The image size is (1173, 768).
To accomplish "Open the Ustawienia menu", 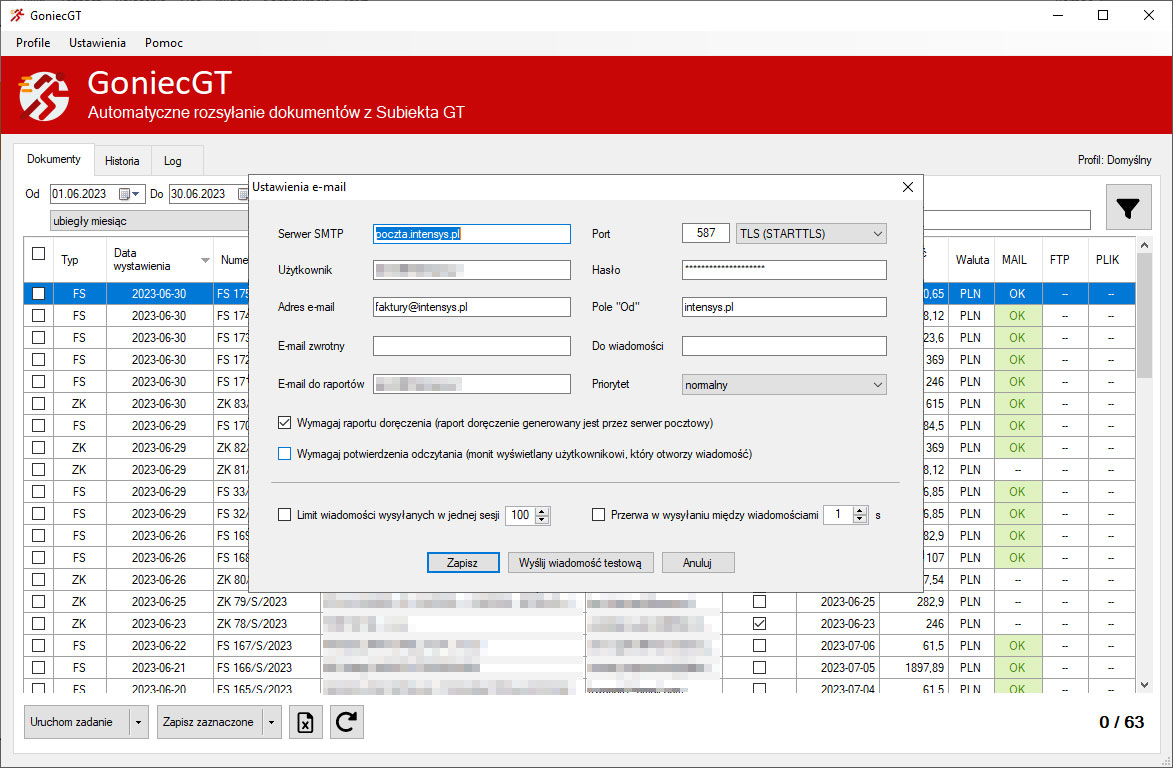I will [x=97, y=43].
